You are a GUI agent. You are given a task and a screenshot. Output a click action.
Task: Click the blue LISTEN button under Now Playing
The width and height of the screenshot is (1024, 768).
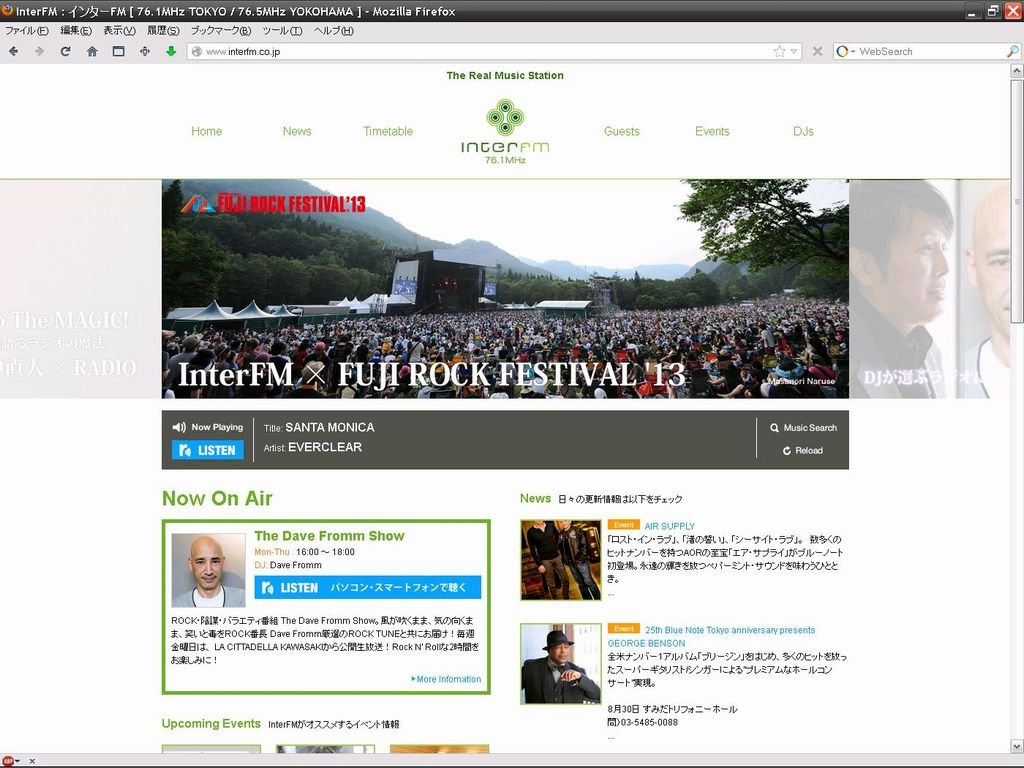(208, 450)
